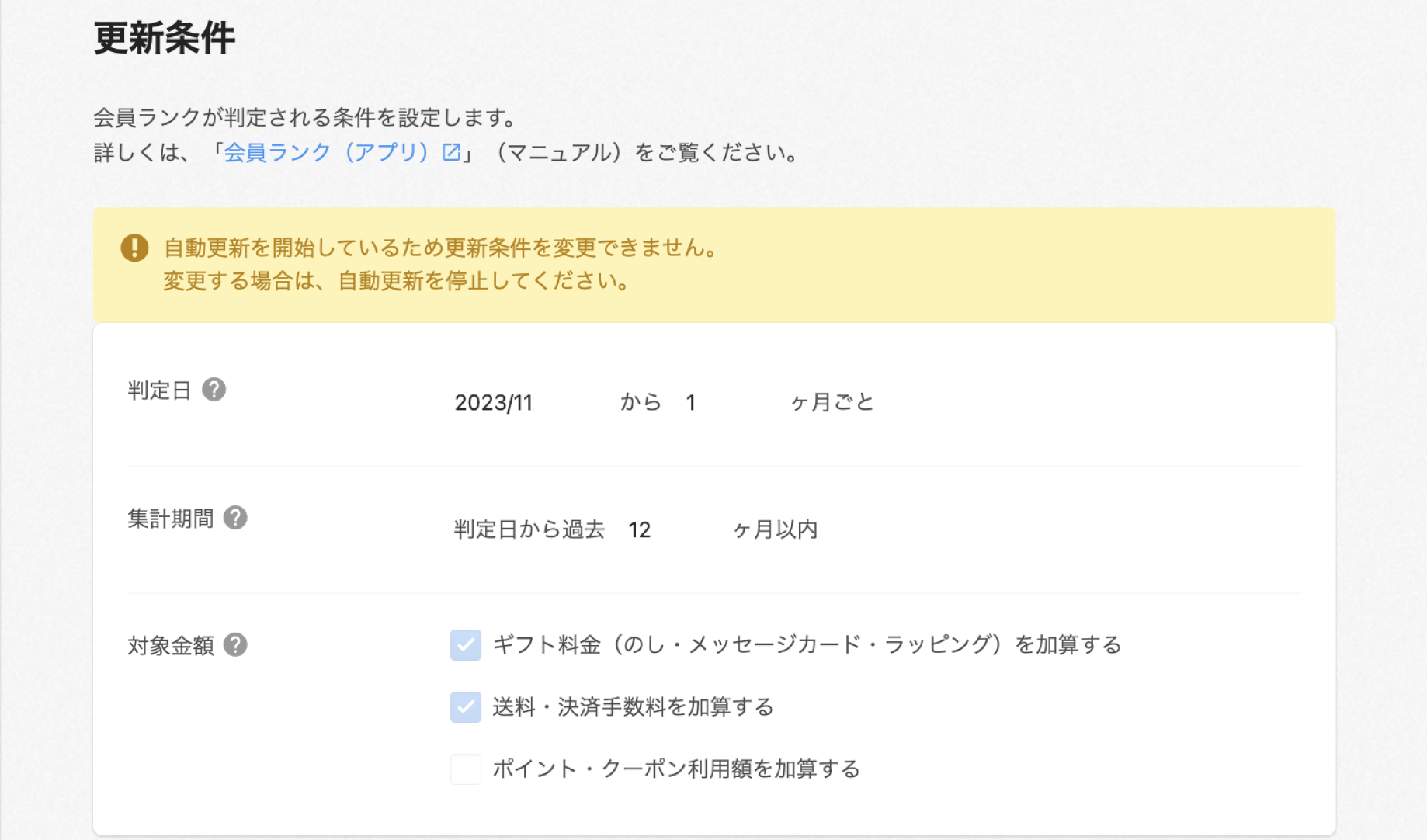
Task: Open the 判定日 help tooltip icon
Action: click(x=215, y=390)
